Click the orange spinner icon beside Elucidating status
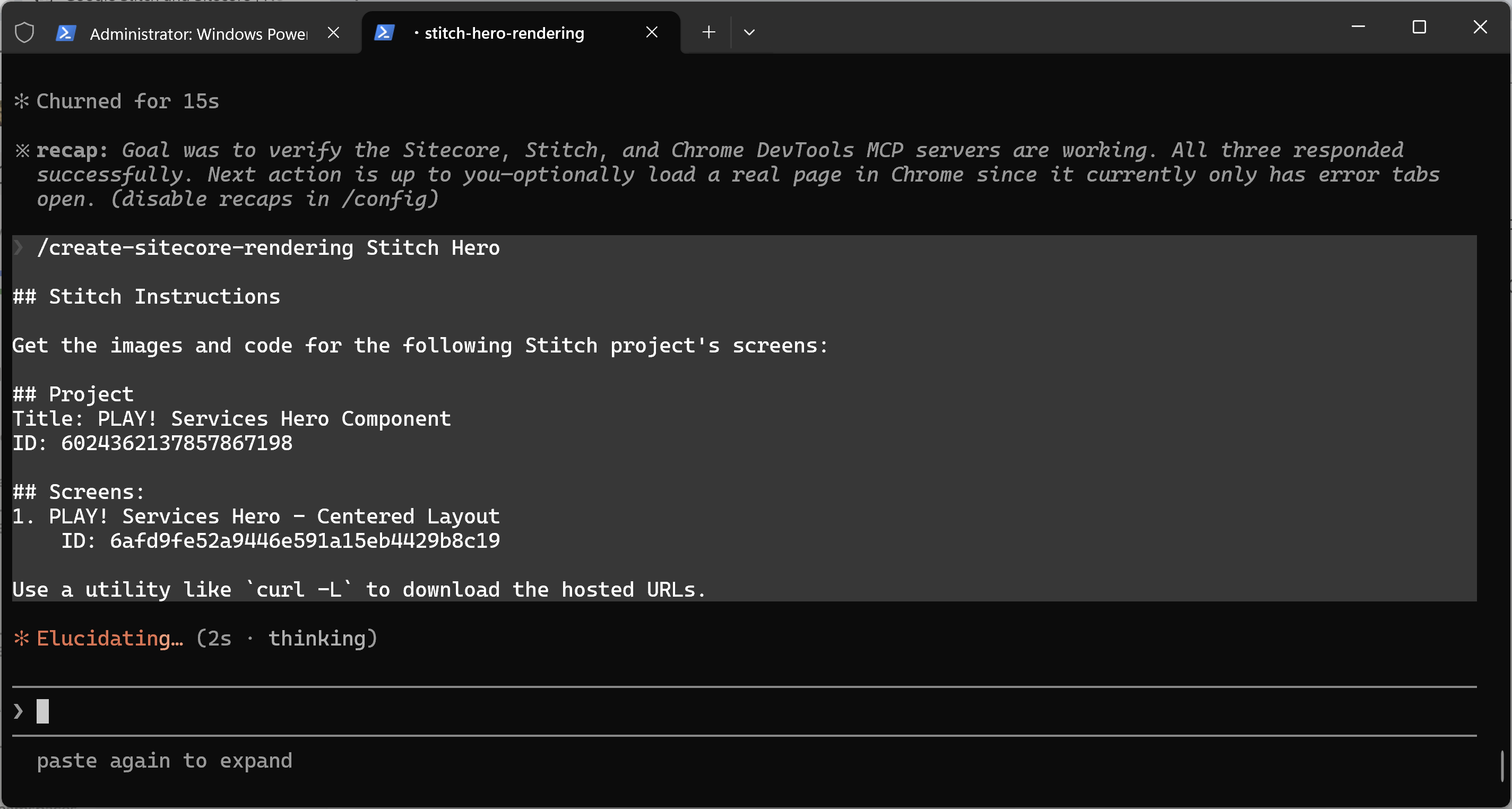The width and height of the screenshot is (1512, 809). pyautogui.click(x=21, y=638)
